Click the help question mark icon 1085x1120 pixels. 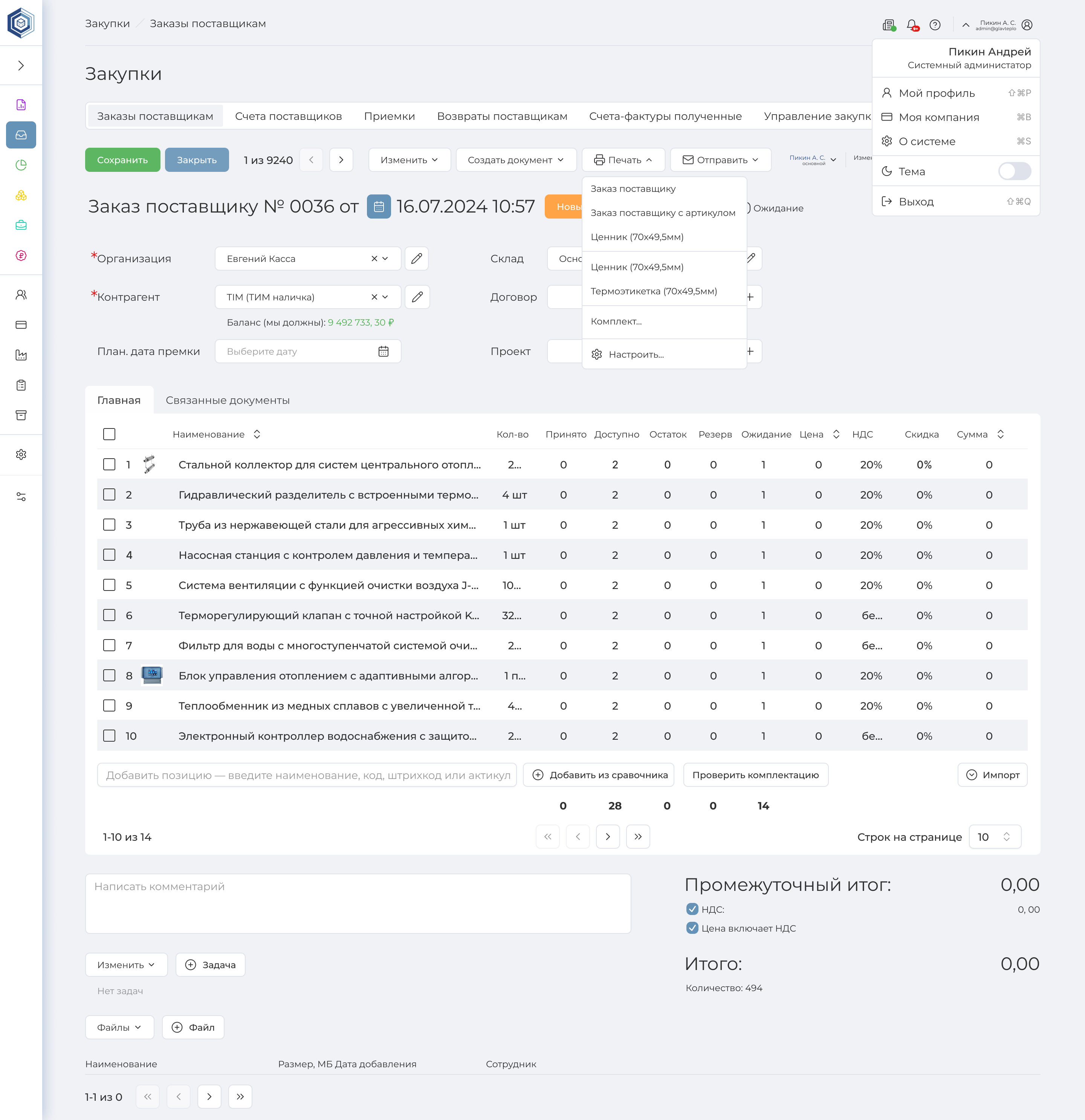(x=935, y=24)
